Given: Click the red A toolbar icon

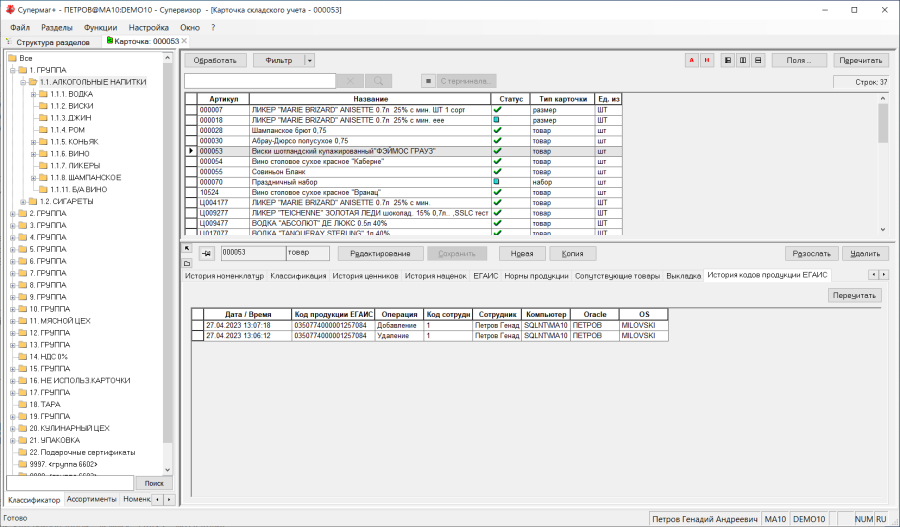Looking at the screenshot, I should click(692, 60).
